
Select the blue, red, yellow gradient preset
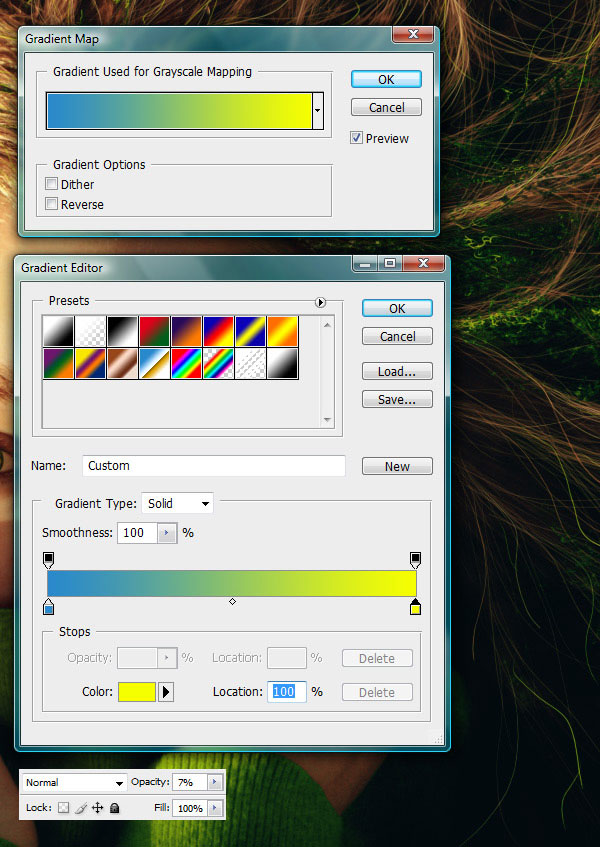(218, 331)
